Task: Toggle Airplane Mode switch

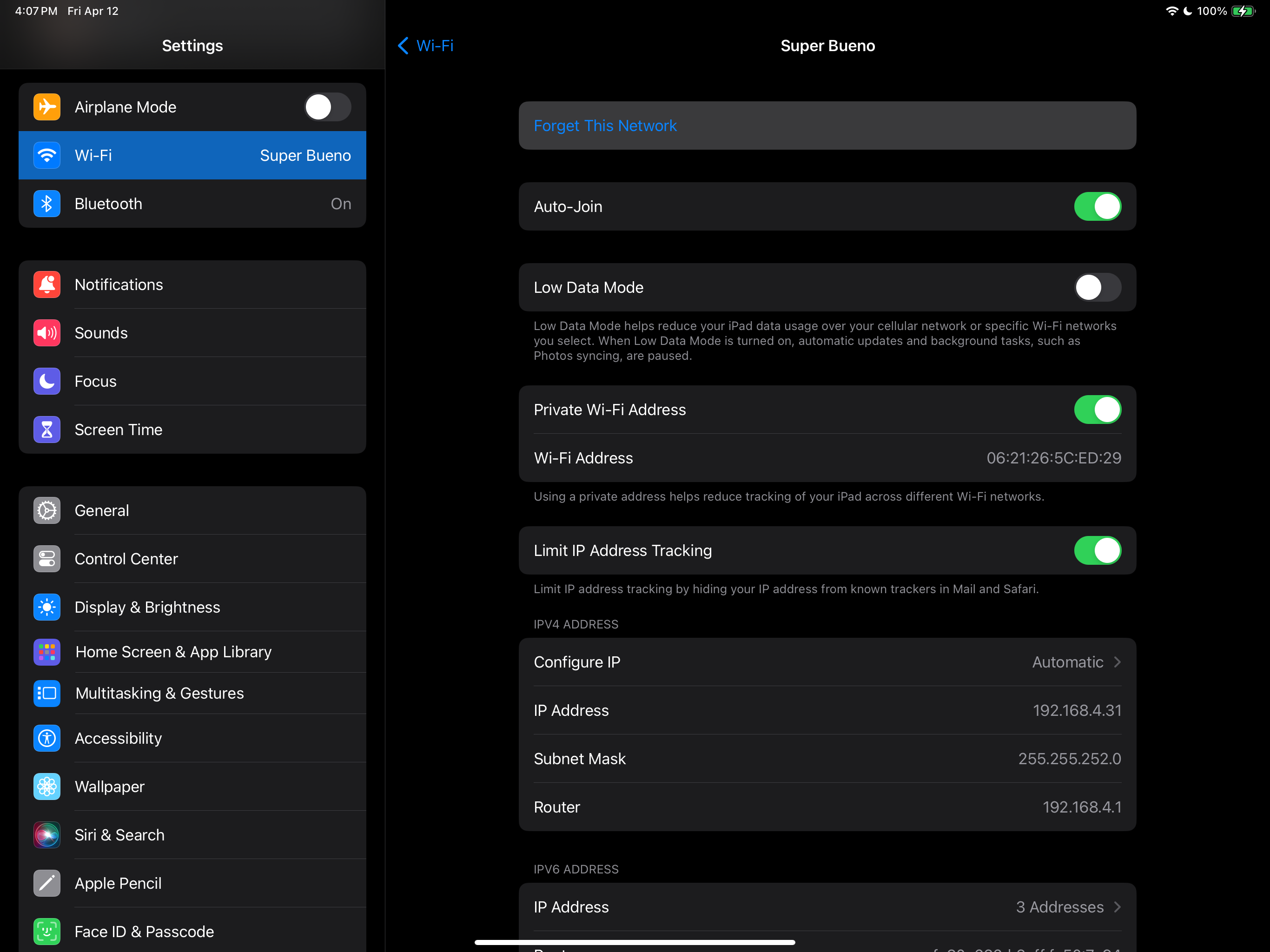Action: (327, 107)
